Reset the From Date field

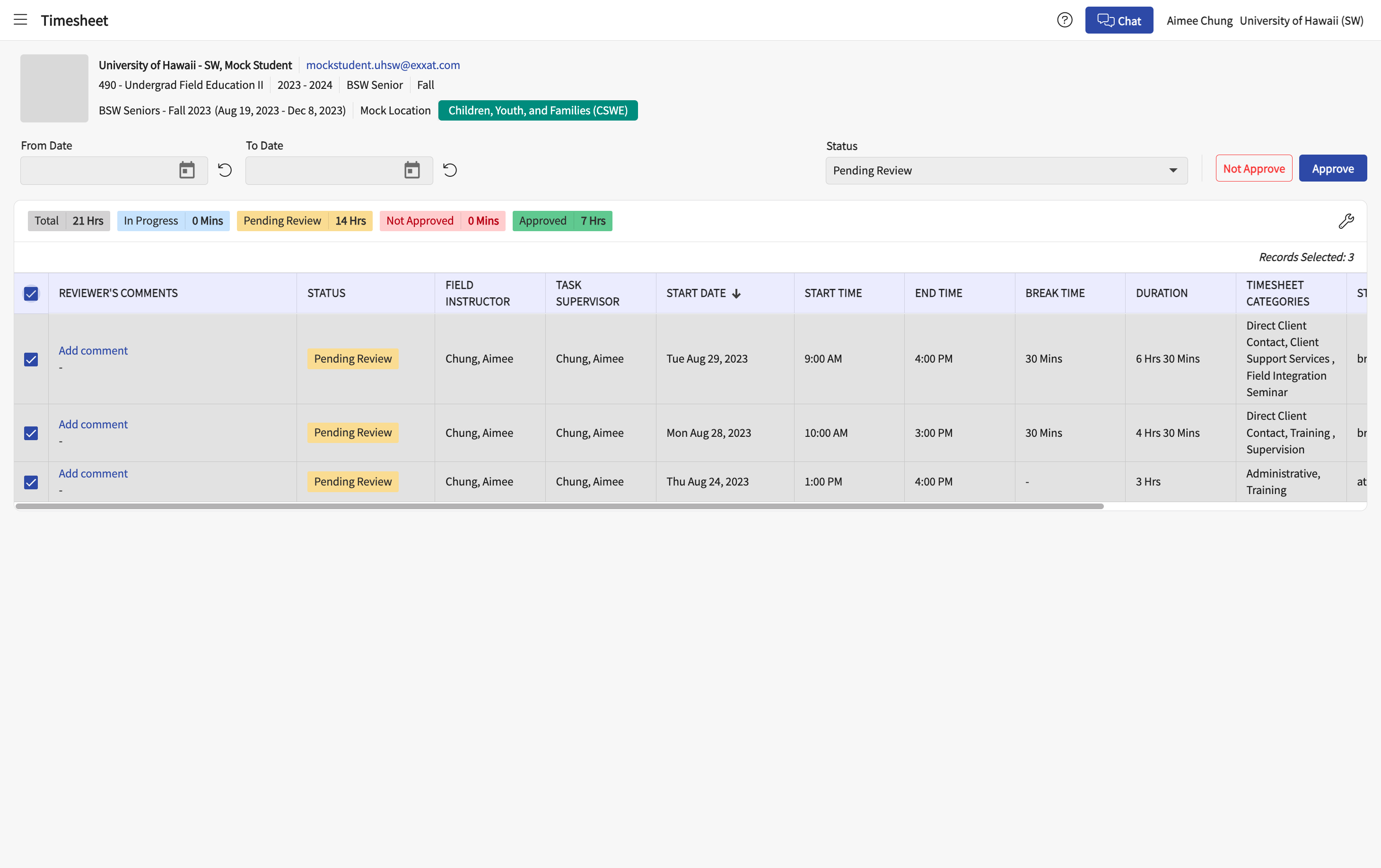point(225,170)
